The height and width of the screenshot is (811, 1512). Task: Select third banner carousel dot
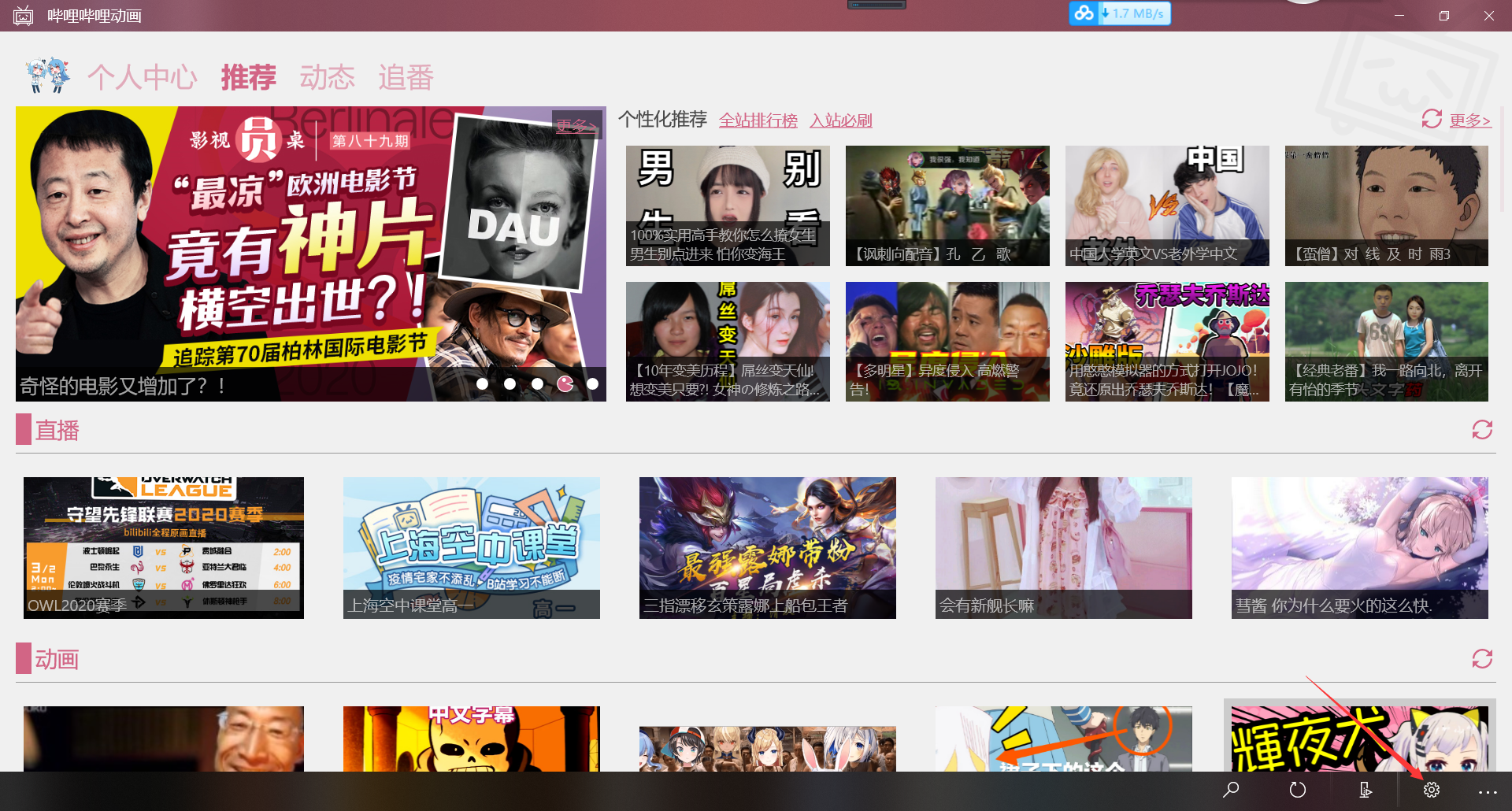tap(537, 383)
